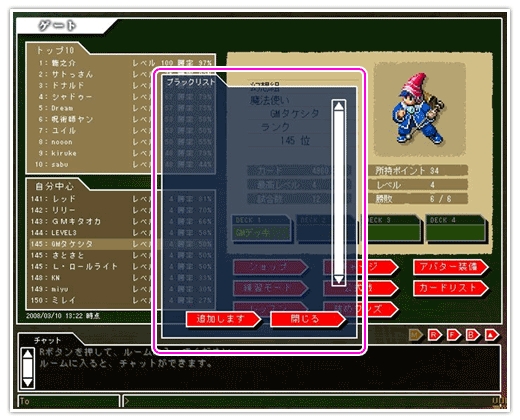Click the blacklist scrollbar track
This screenshot has width=520, height=420.
339,193
